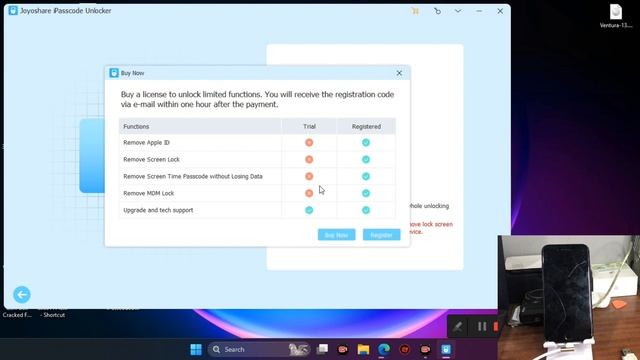
Task: Click the Joyoshare app icon in taskbar
Action: pyautogui.click(x=446, y=349)
